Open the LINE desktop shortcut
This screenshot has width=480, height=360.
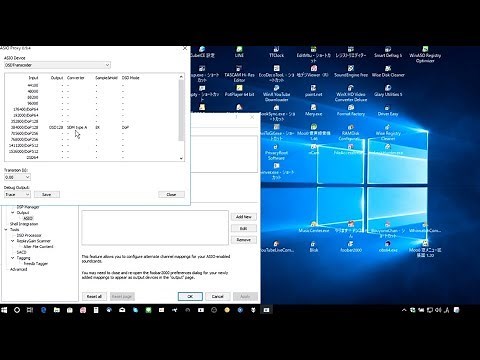click(239, 52)
